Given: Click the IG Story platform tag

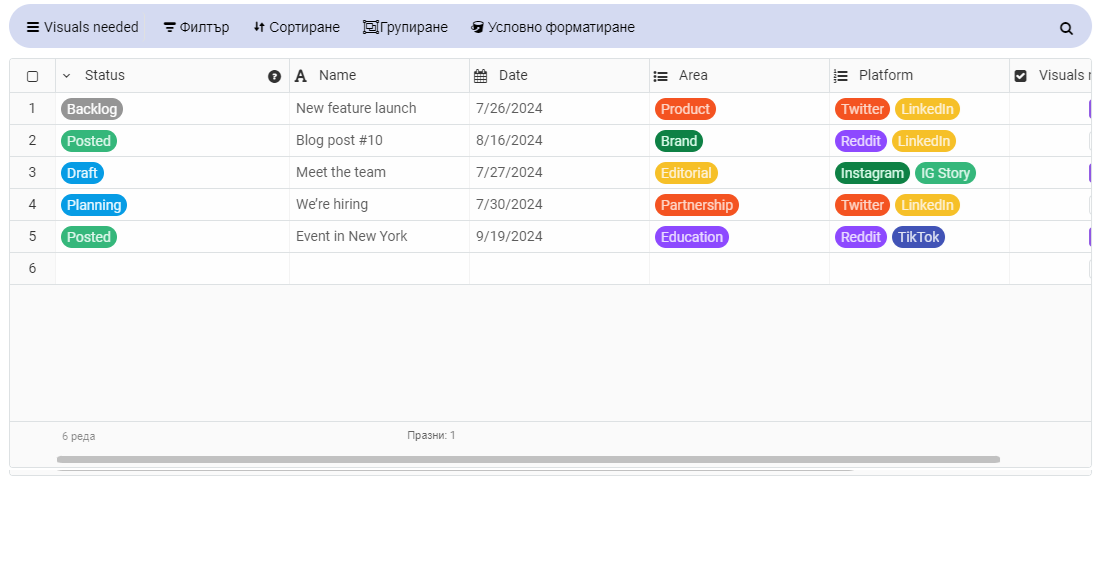Looking at the screenshot, I should tap(945, 173).
